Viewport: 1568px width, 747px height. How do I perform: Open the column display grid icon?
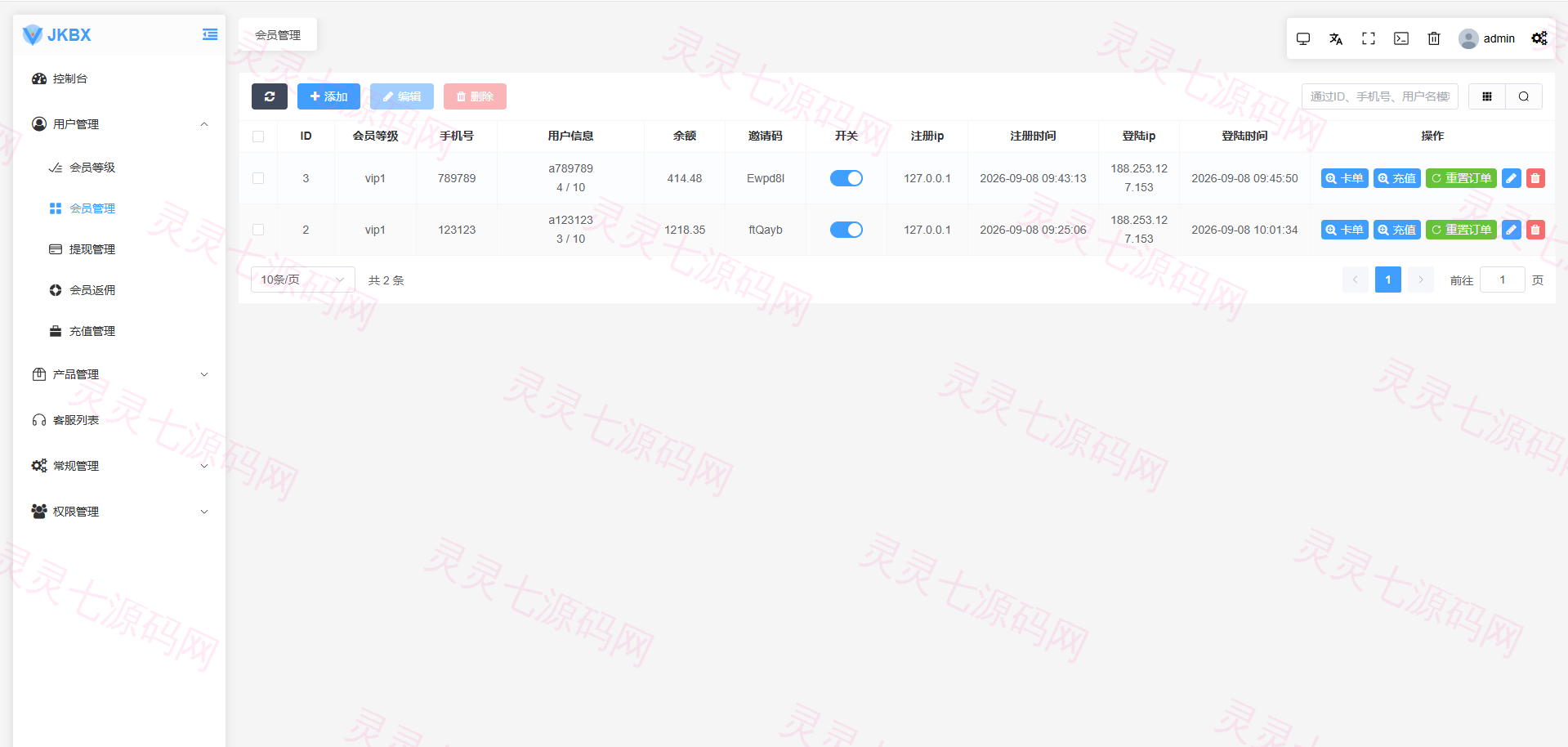pyautogui.click(x=1487, y=96)
